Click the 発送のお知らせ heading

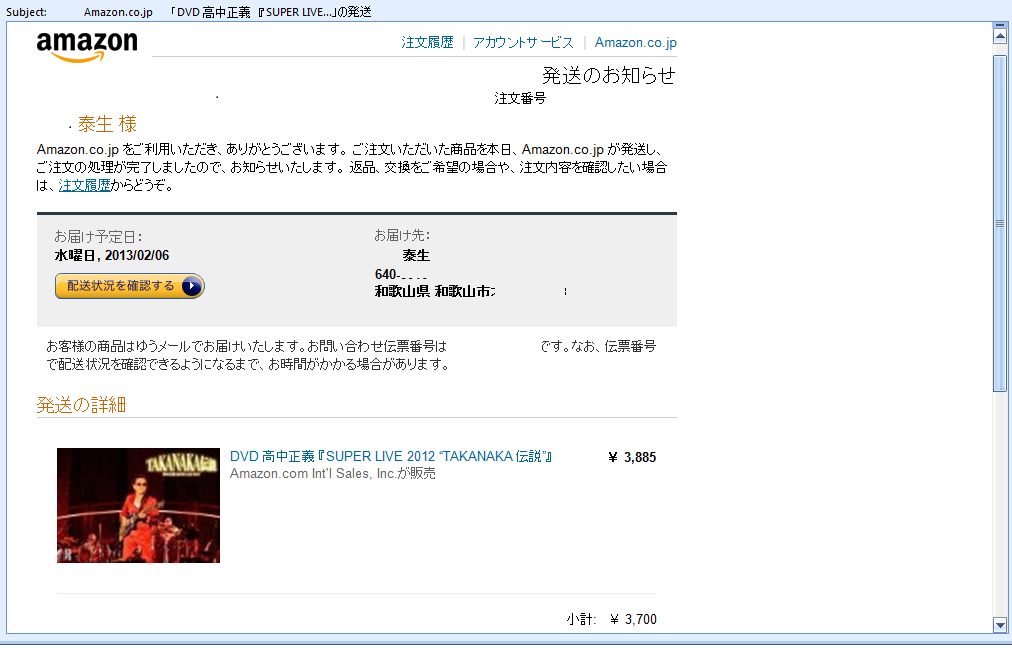click(609, 76)
